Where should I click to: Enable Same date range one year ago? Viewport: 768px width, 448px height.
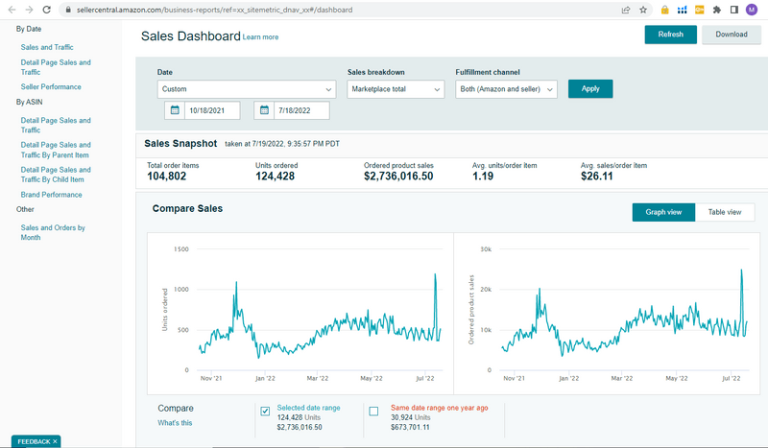click(x=373, y=411)
